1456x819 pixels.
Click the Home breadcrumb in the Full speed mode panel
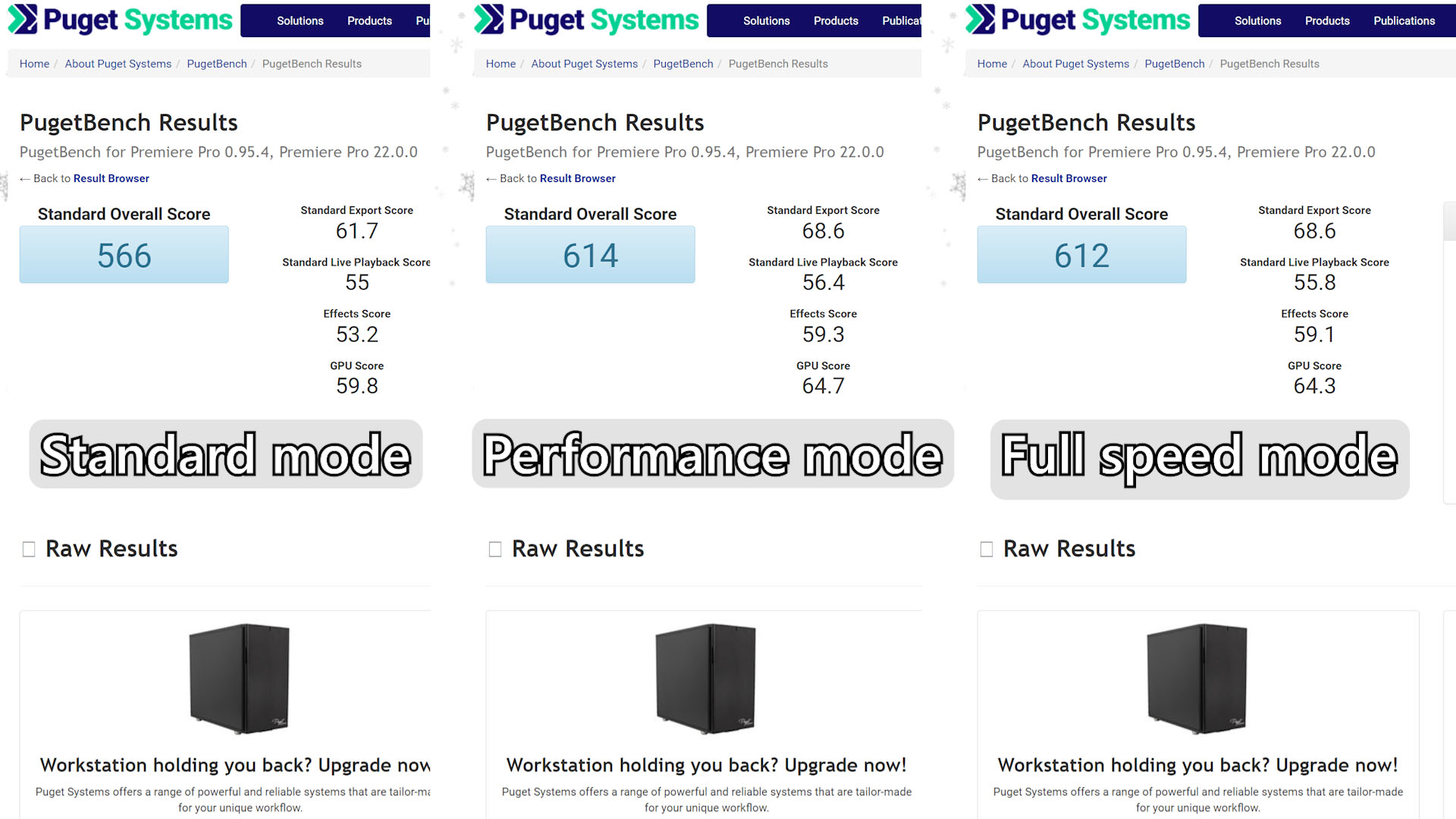(992, 64)
